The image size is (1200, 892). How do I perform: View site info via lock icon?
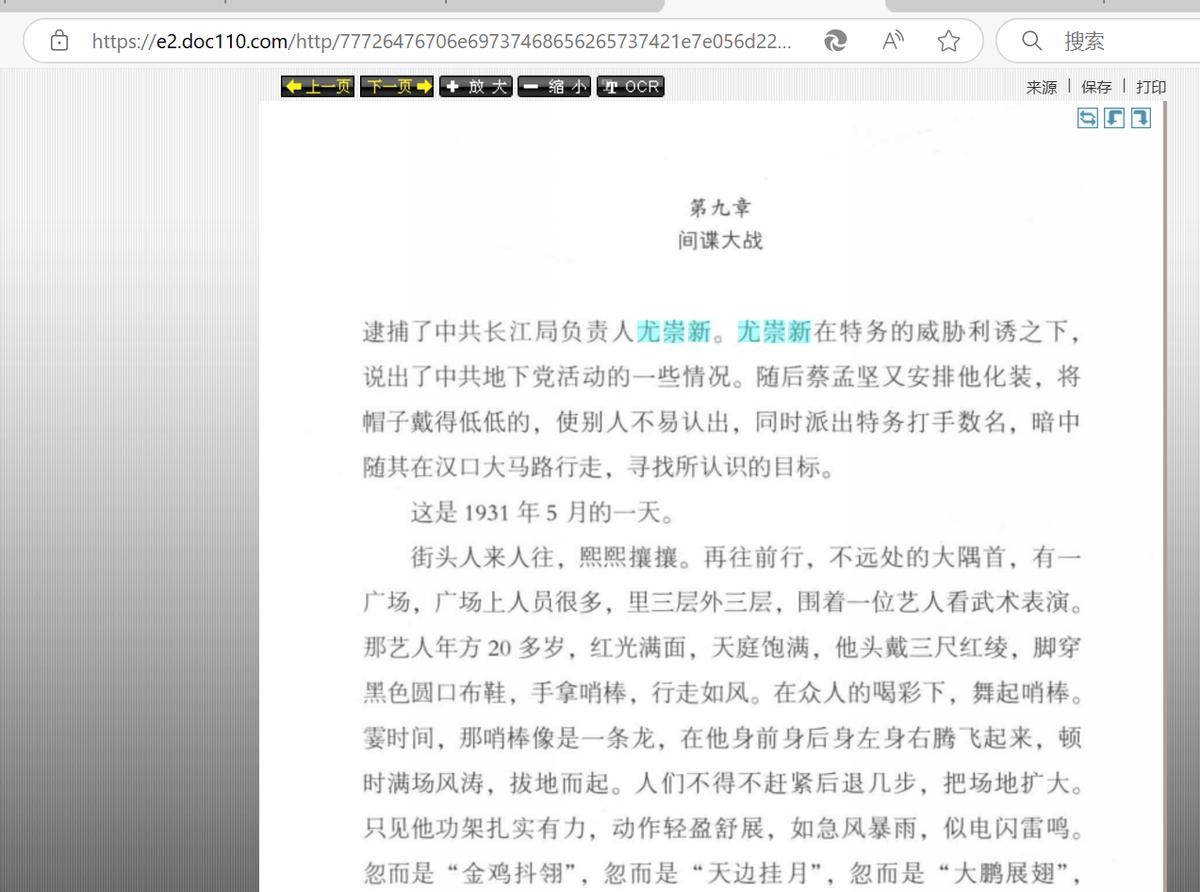pyautogui.click(x=60, y=41)
